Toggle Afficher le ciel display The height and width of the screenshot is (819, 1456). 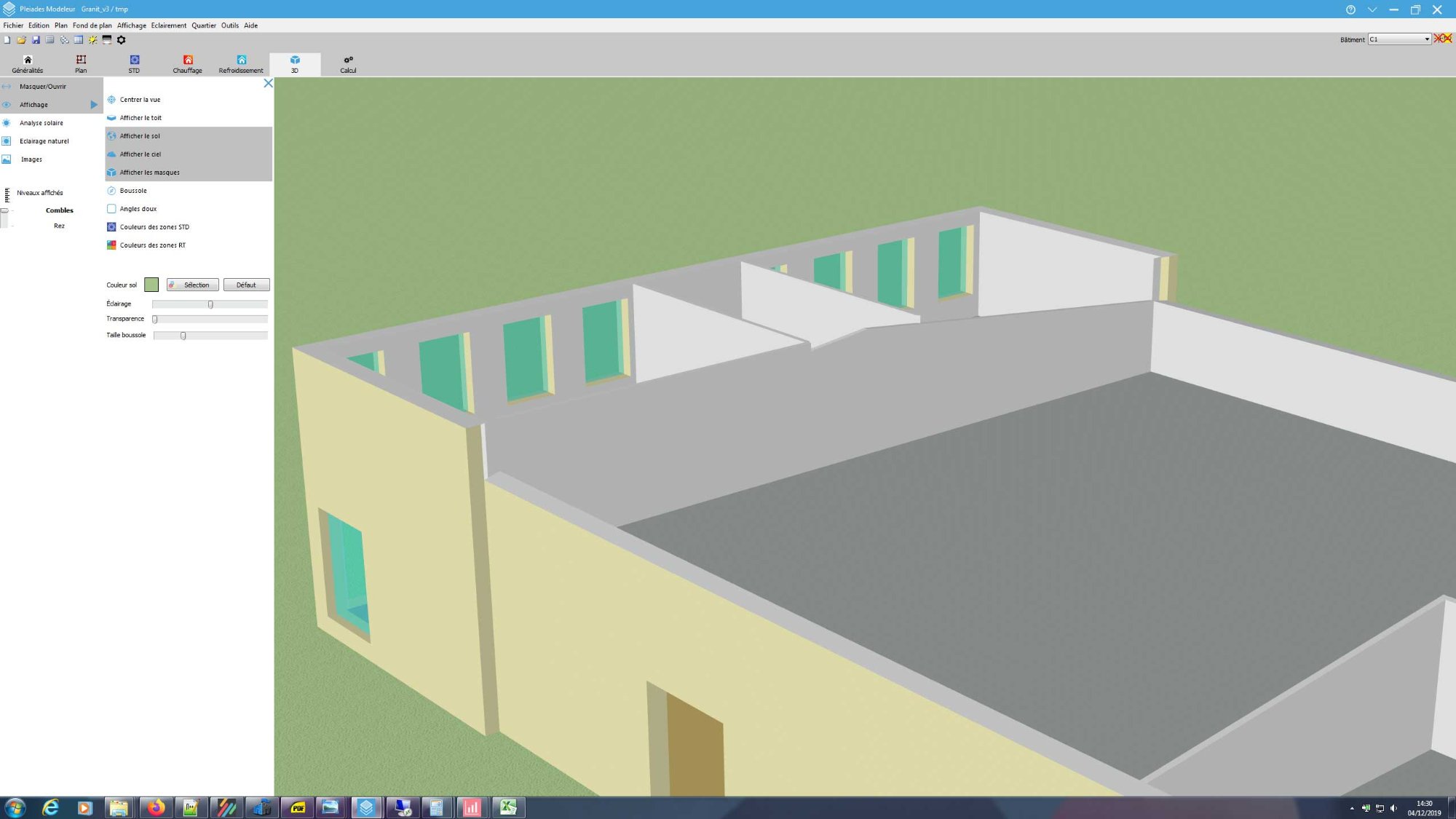click(140, 154)
